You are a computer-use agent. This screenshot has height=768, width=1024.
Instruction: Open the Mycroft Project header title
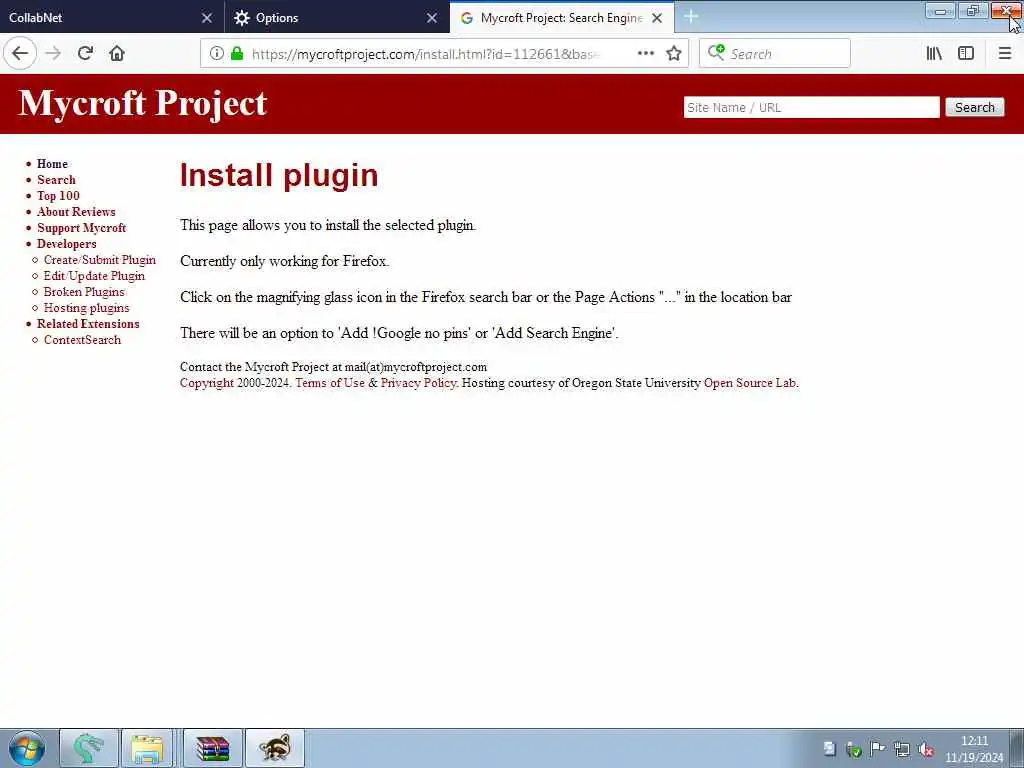point(142,103)
